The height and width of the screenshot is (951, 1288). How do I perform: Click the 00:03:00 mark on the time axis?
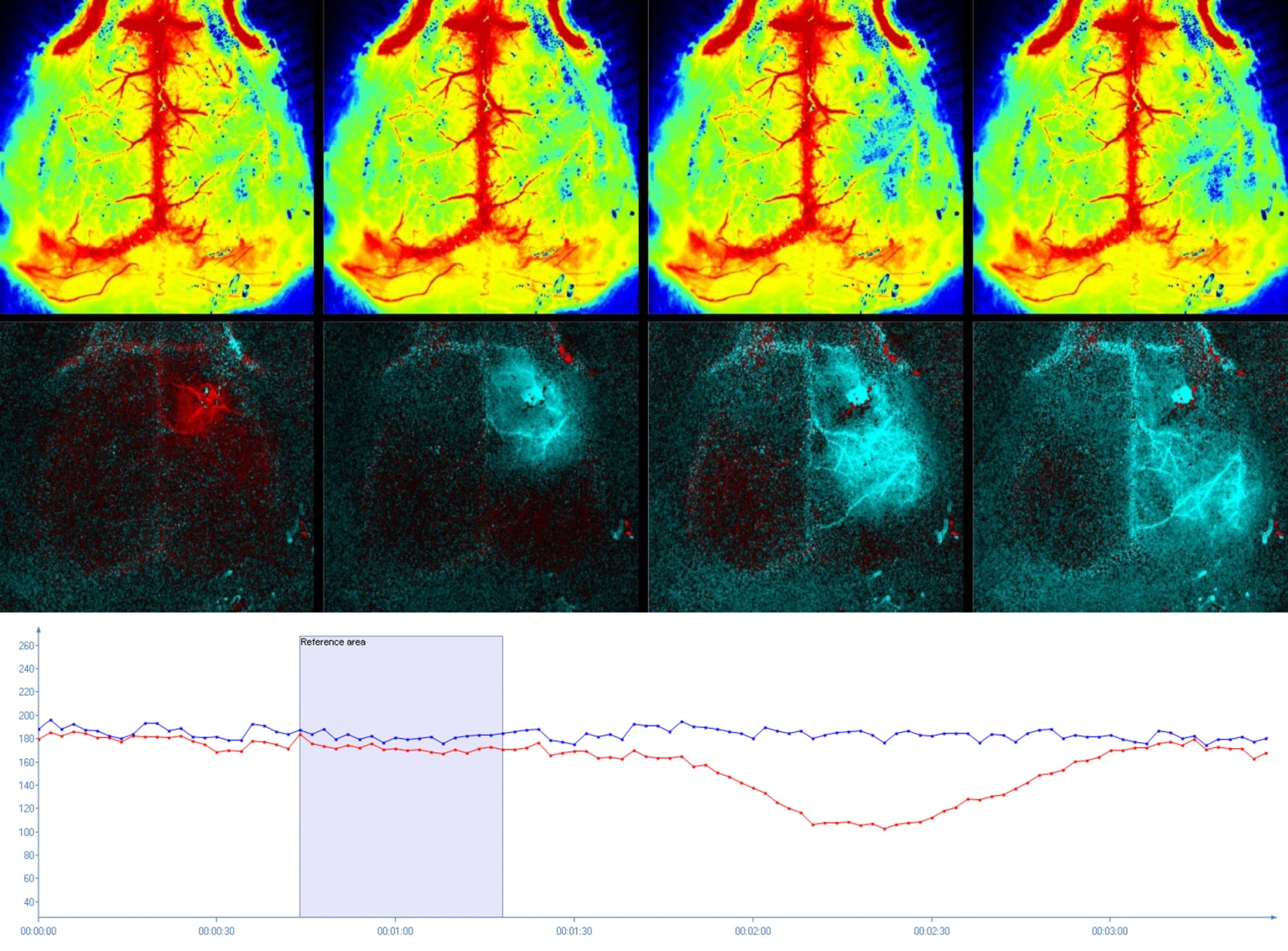tap(1109, 931)
